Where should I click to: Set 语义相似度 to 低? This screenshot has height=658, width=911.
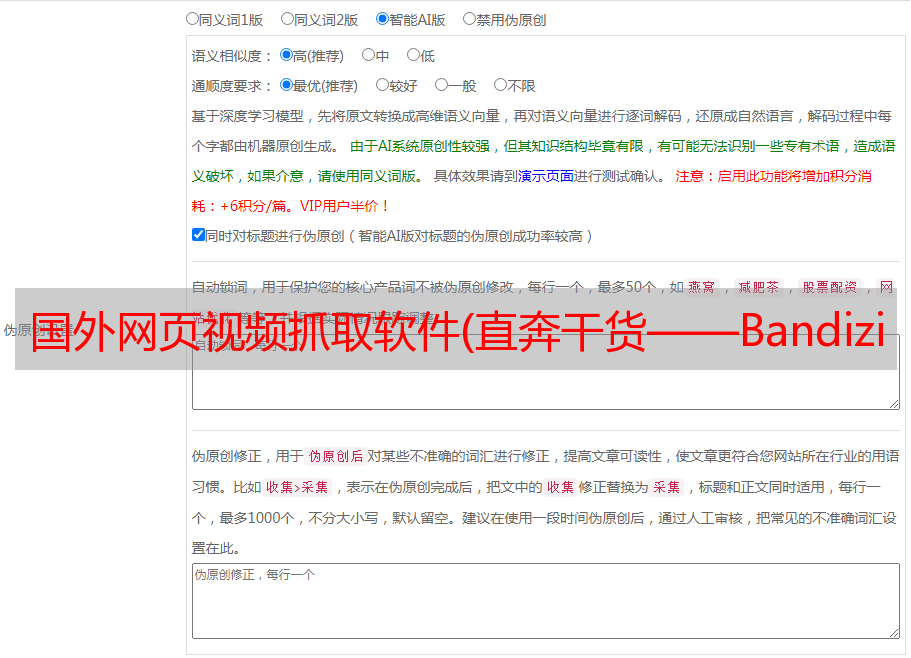413,55
